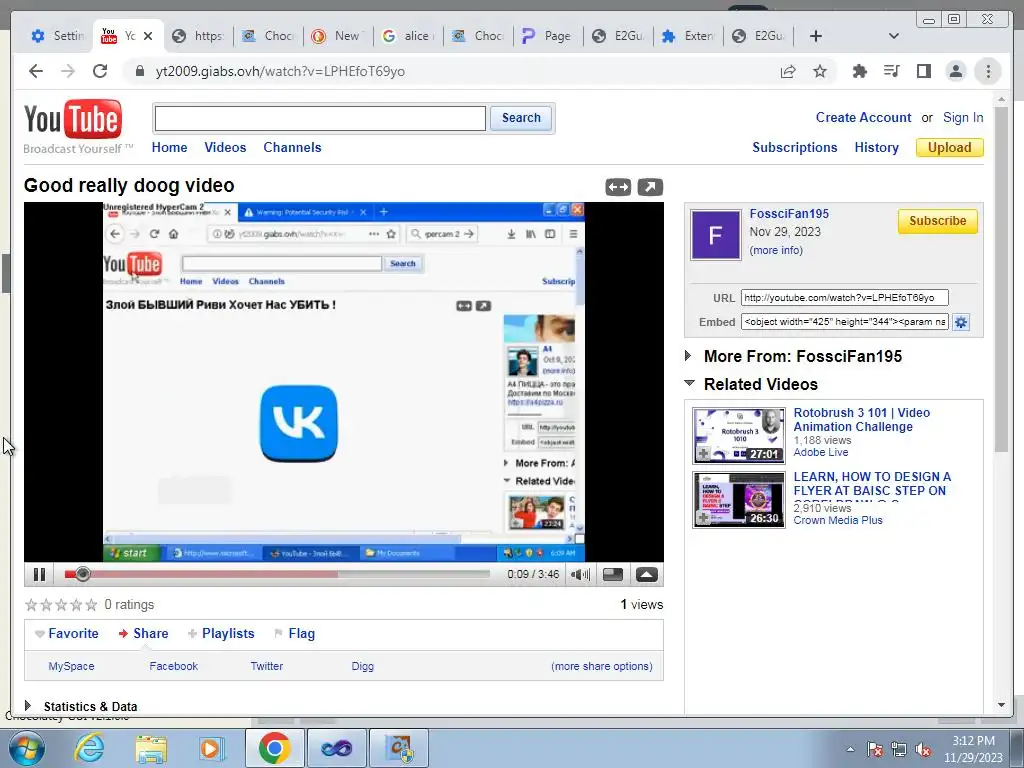The image size is (1024, 768).
Task: Close the YouTube browser tab
Action: click(x=148, y=36)
